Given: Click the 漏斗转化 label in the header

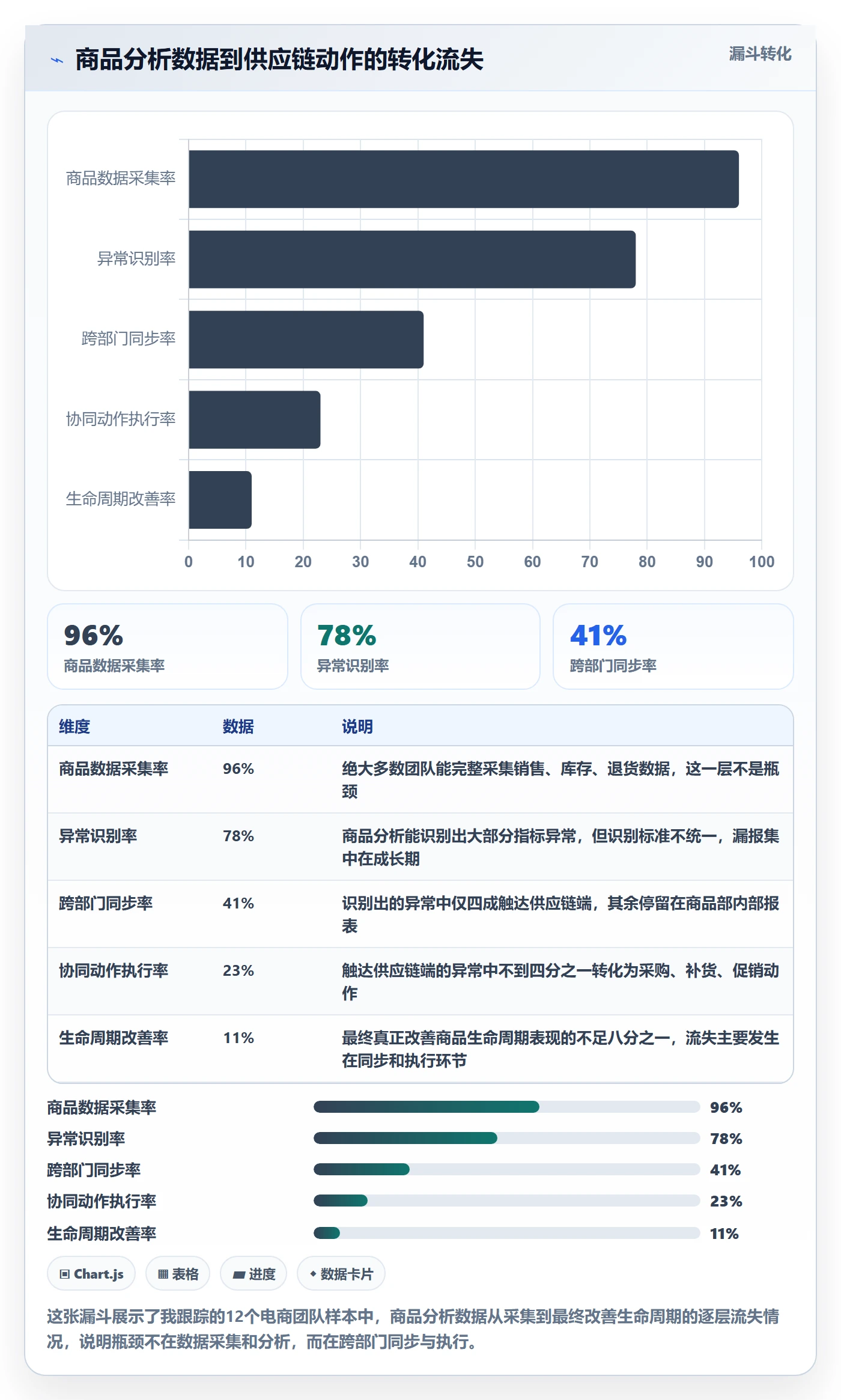Looking at the screenshot, I should click(760, 54).
